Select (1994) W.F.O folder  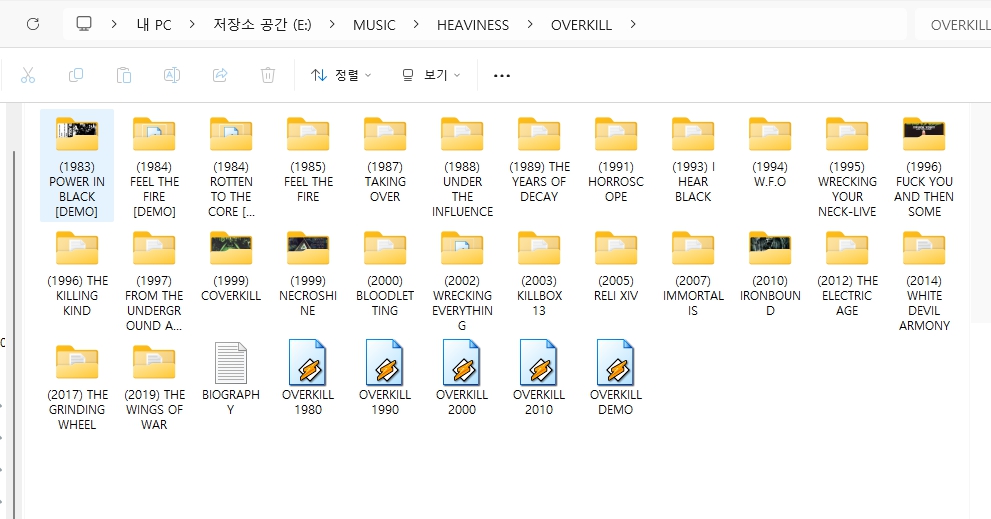770,152
